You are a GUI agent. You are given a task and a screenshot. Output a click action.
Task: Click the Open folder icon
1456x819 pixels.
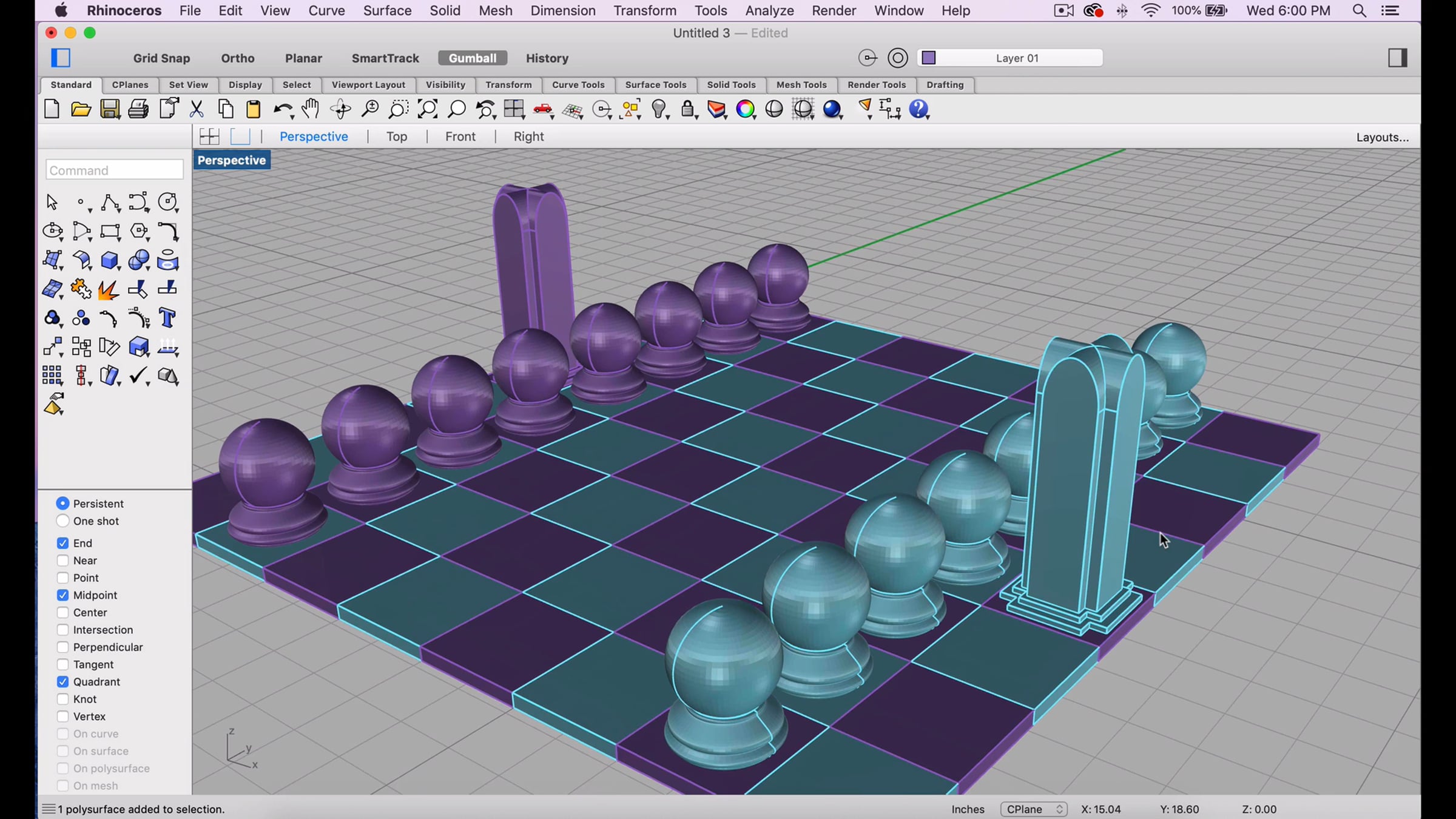pyautogui.click(x=81, y=109)
